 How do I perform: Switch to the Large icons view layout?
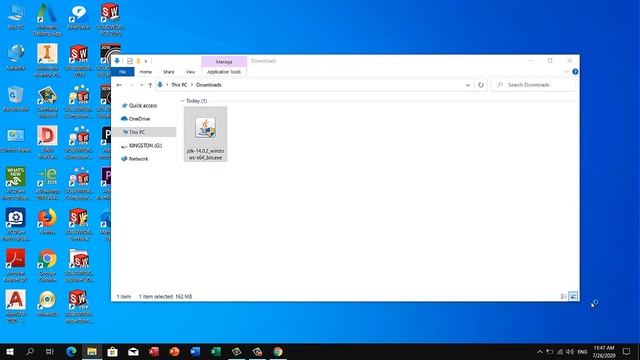(573, 296)
